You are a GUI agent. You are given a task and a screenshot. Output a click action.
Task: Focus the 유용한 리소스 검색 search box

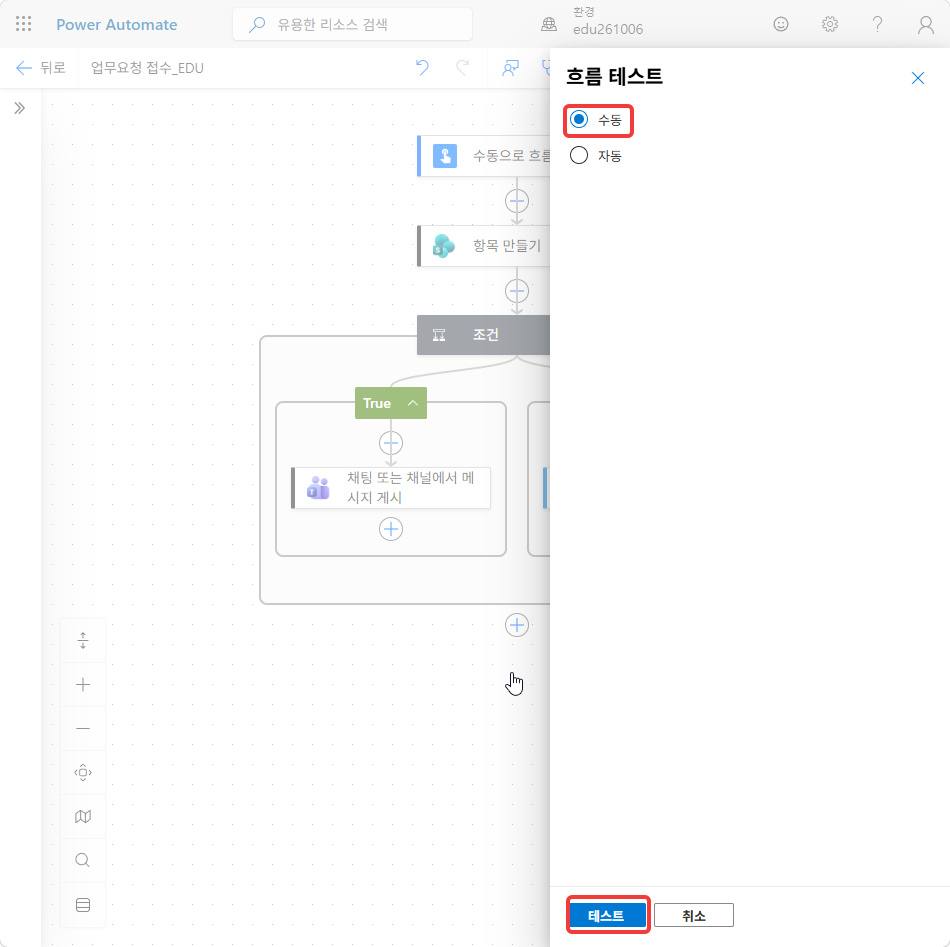coord(352,24)
